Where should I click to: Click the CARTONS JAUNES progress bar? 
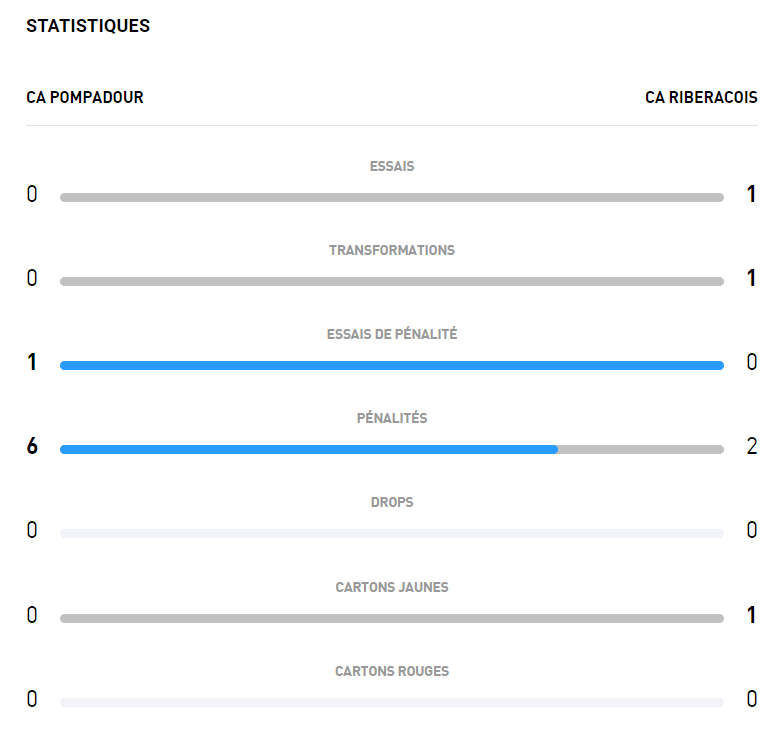(392, 619)
